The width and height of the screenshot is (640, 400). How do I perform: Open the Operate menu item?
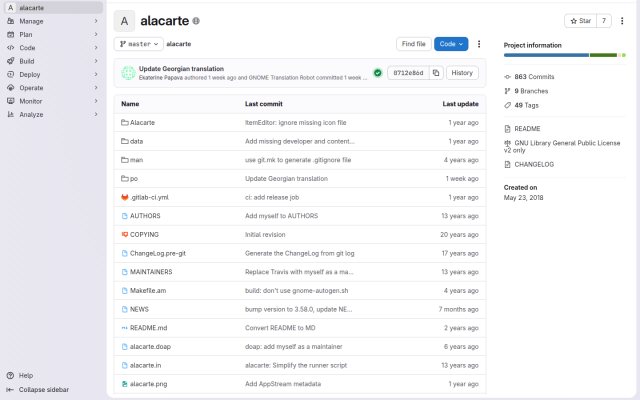53,88
